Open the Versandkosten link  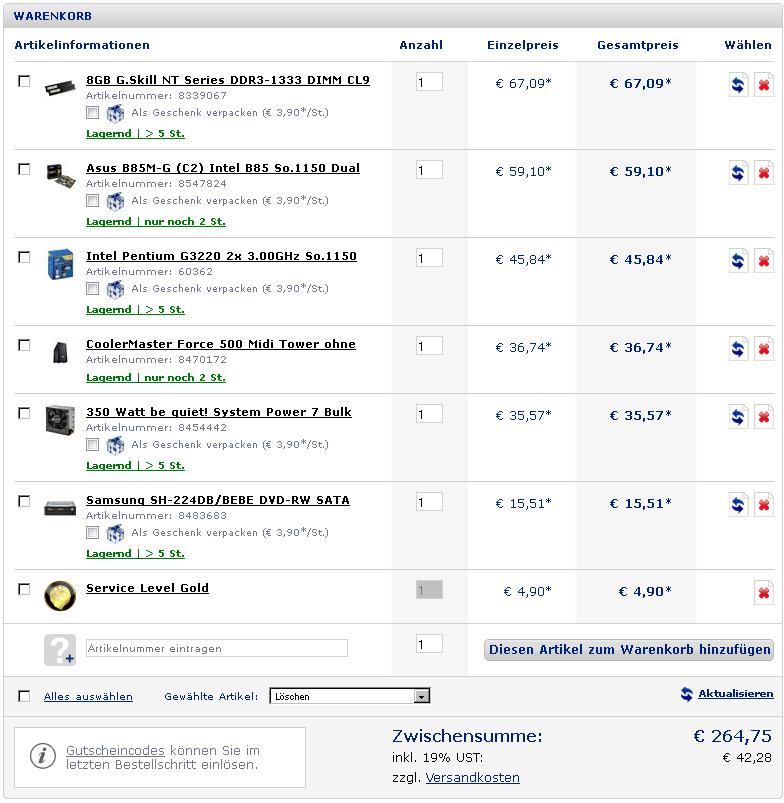(472, 778)
